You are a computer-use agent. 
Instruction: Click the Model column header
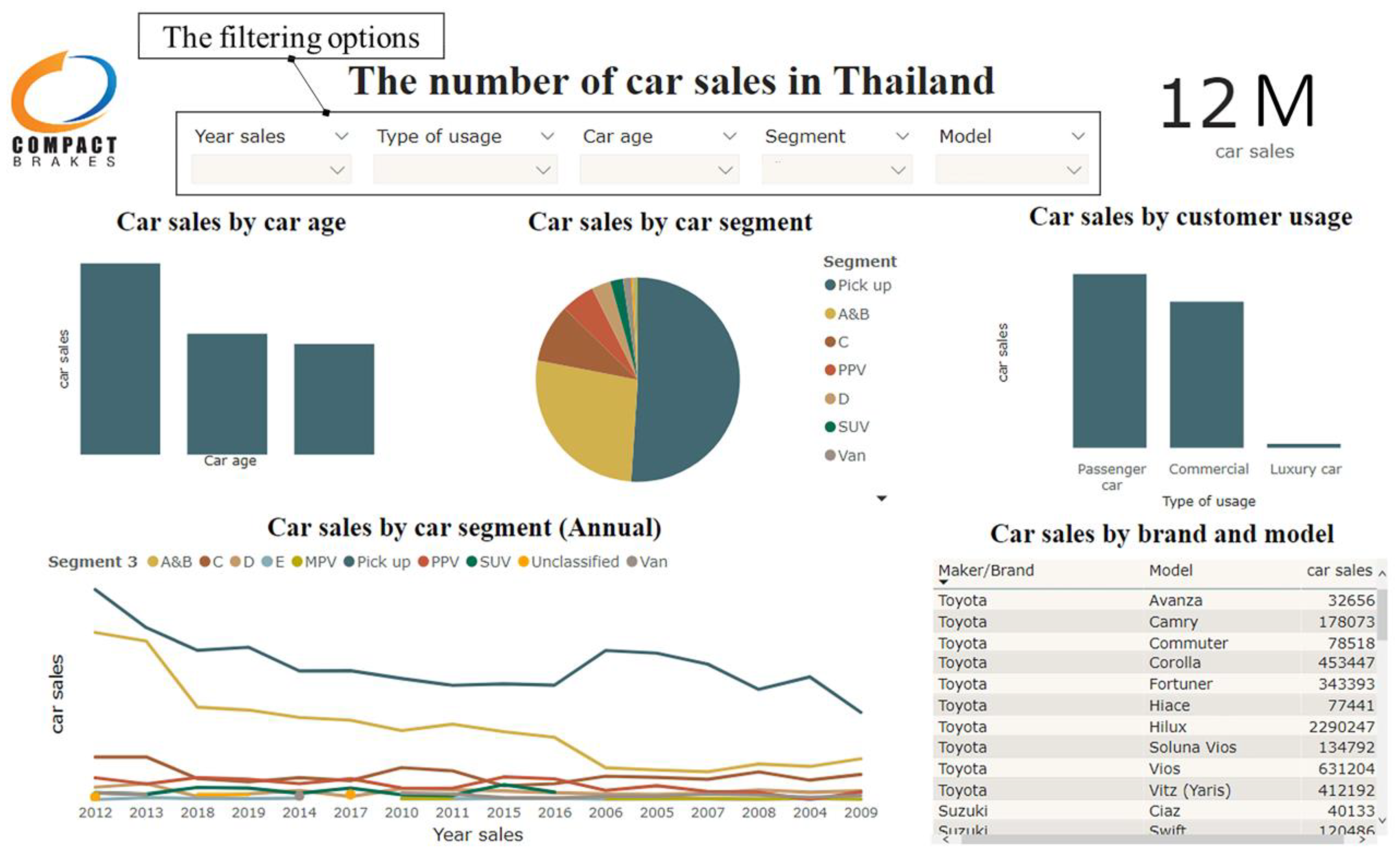[x=1170, y=571]
